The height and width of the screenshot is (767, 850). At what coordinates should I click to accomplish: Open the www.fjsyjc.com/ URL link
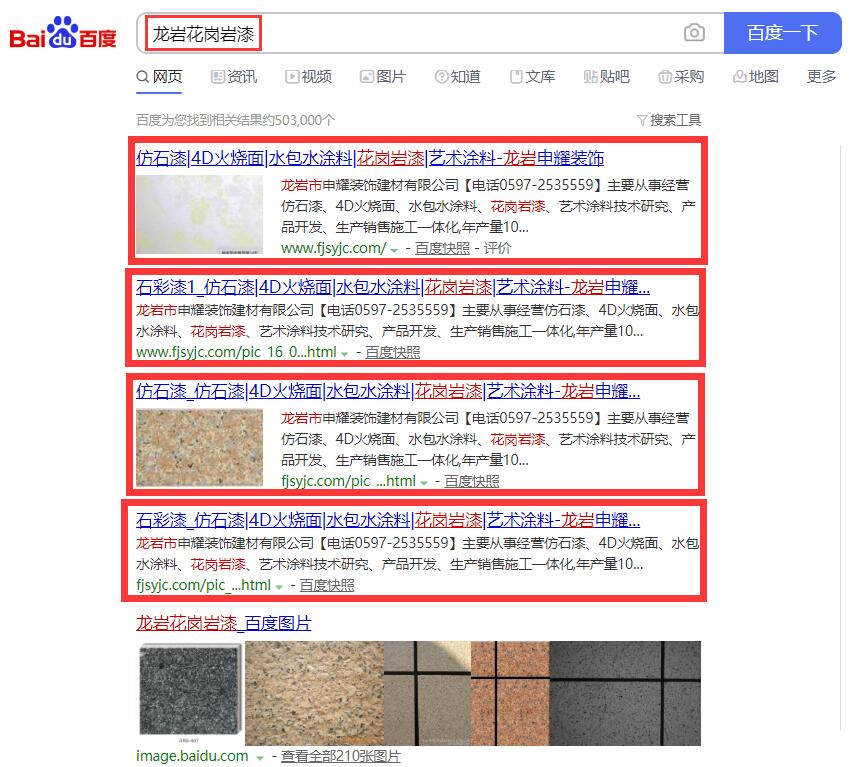[333, 248]
